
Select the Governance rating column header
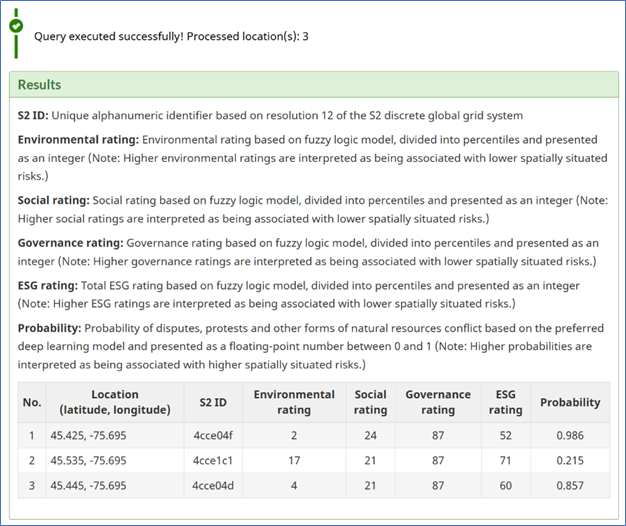point(438,402)
